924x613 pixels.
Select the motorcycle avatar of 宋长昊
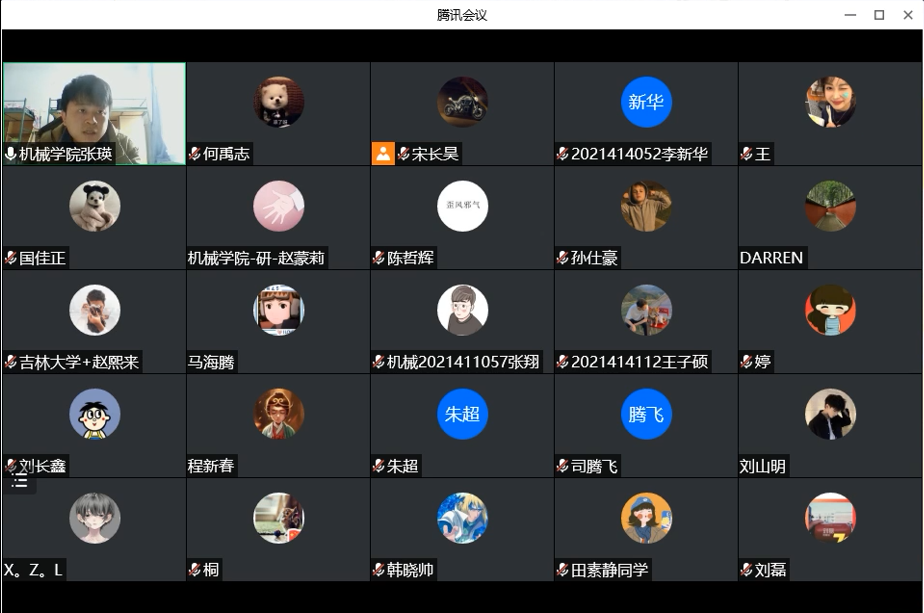463,102
